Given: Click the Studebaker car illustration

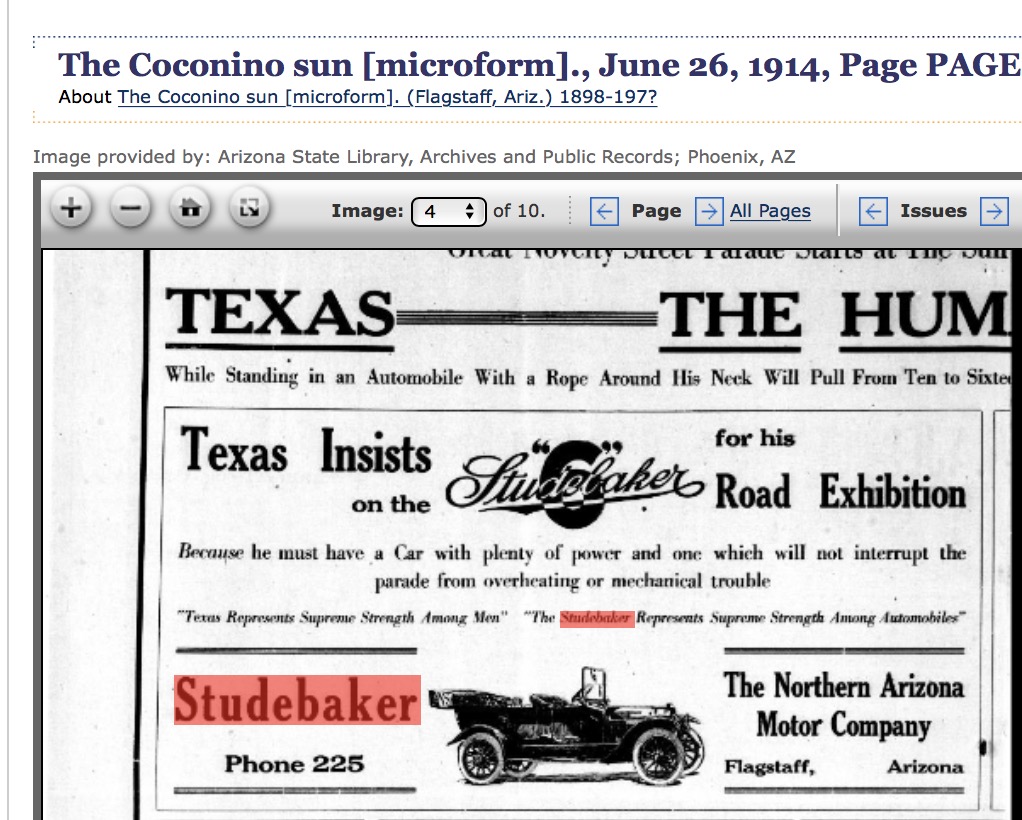Looking at the screenshot, I should [567, 725].
